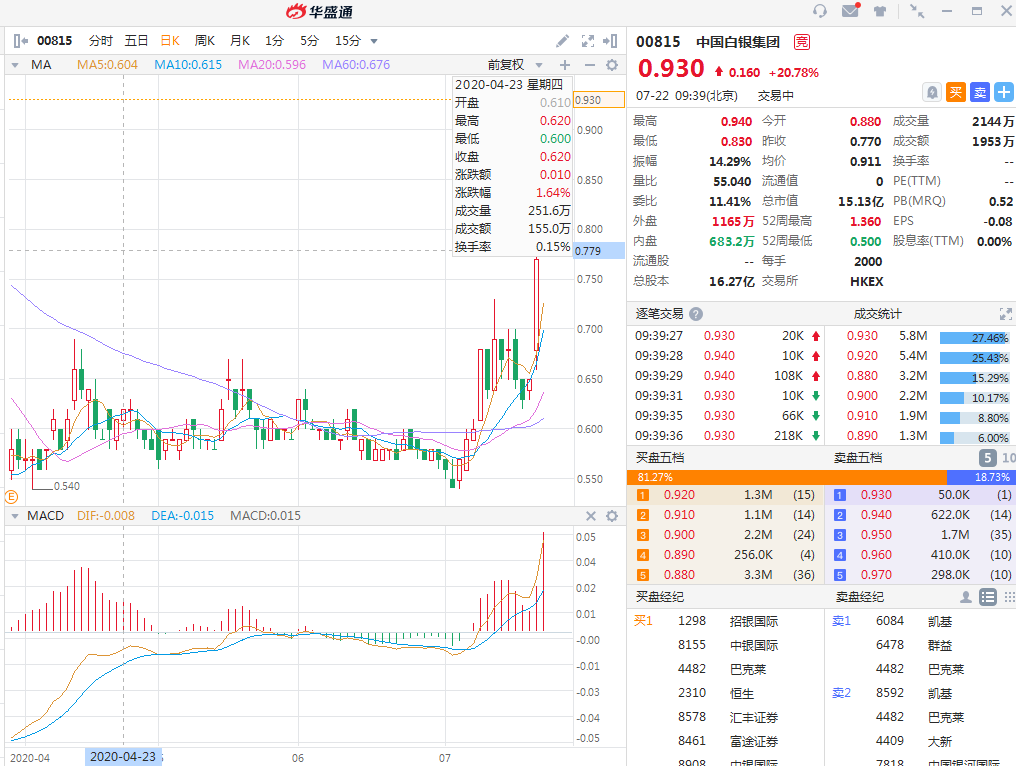The image size is (1016, 766).
Task: Add an indicator with plus icon
Action: click(565, 65)
